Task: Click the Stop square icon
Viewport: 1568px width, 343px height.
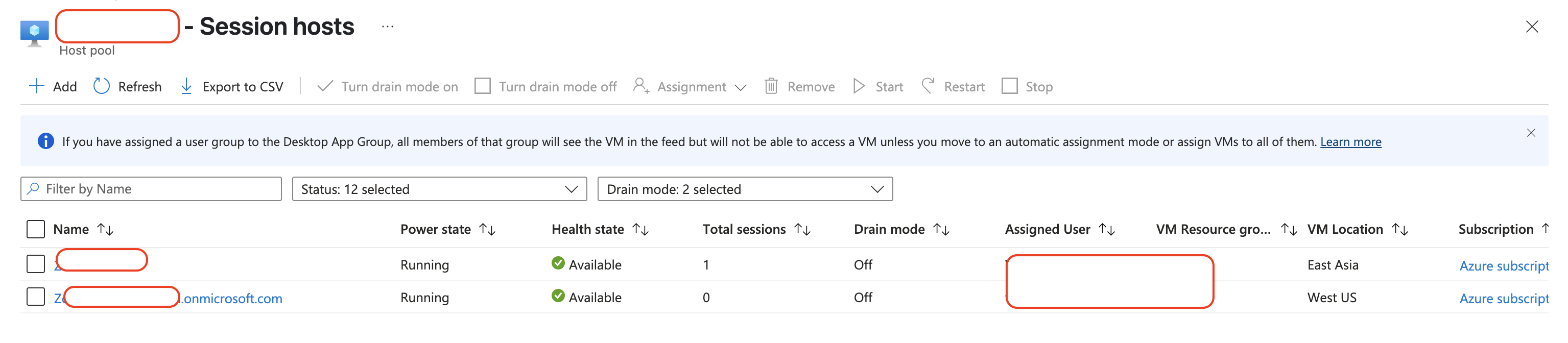Action: (x=1009, y=86)
